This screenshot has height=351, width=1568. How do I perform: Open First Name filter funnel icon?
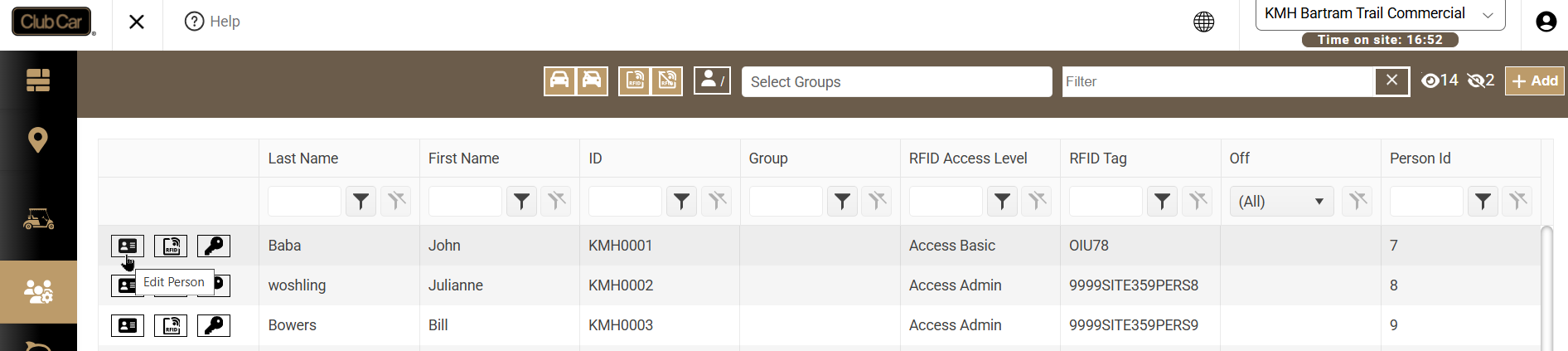point(521,202)
